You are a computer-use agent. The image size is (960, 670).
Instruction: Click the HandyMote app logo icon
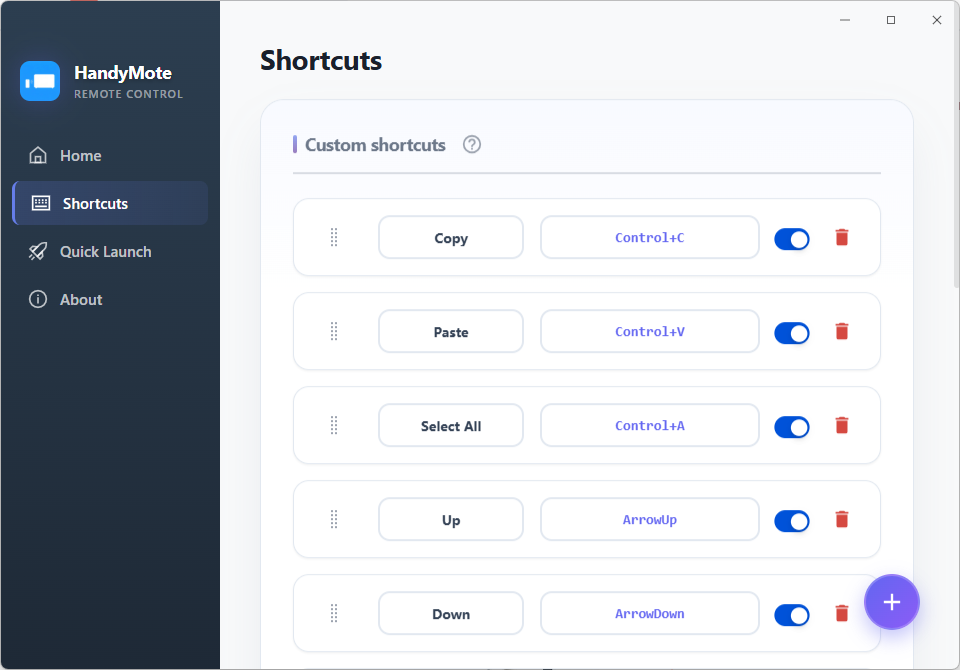pos(40,81)
